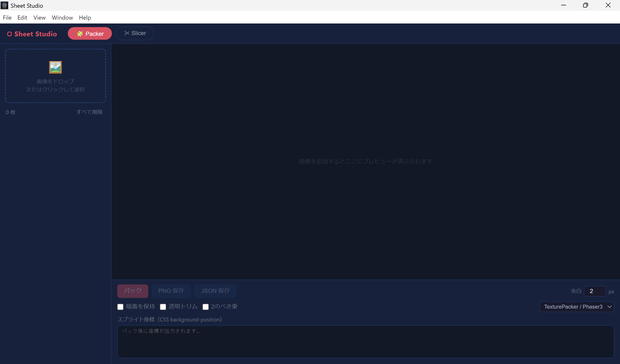This screenshot has height=364, width=620.
Task: Toggle the 透明トリム checkbox
Action: pos(163,307)
